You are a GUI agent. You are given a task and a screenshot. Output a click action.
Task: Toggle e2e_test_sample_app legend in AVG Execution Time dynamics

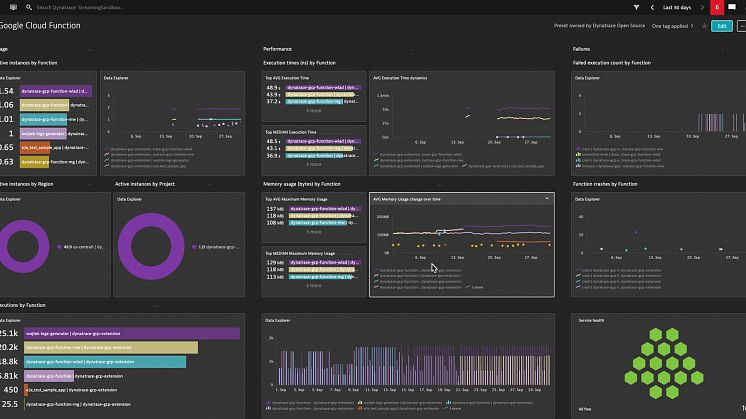503,166
